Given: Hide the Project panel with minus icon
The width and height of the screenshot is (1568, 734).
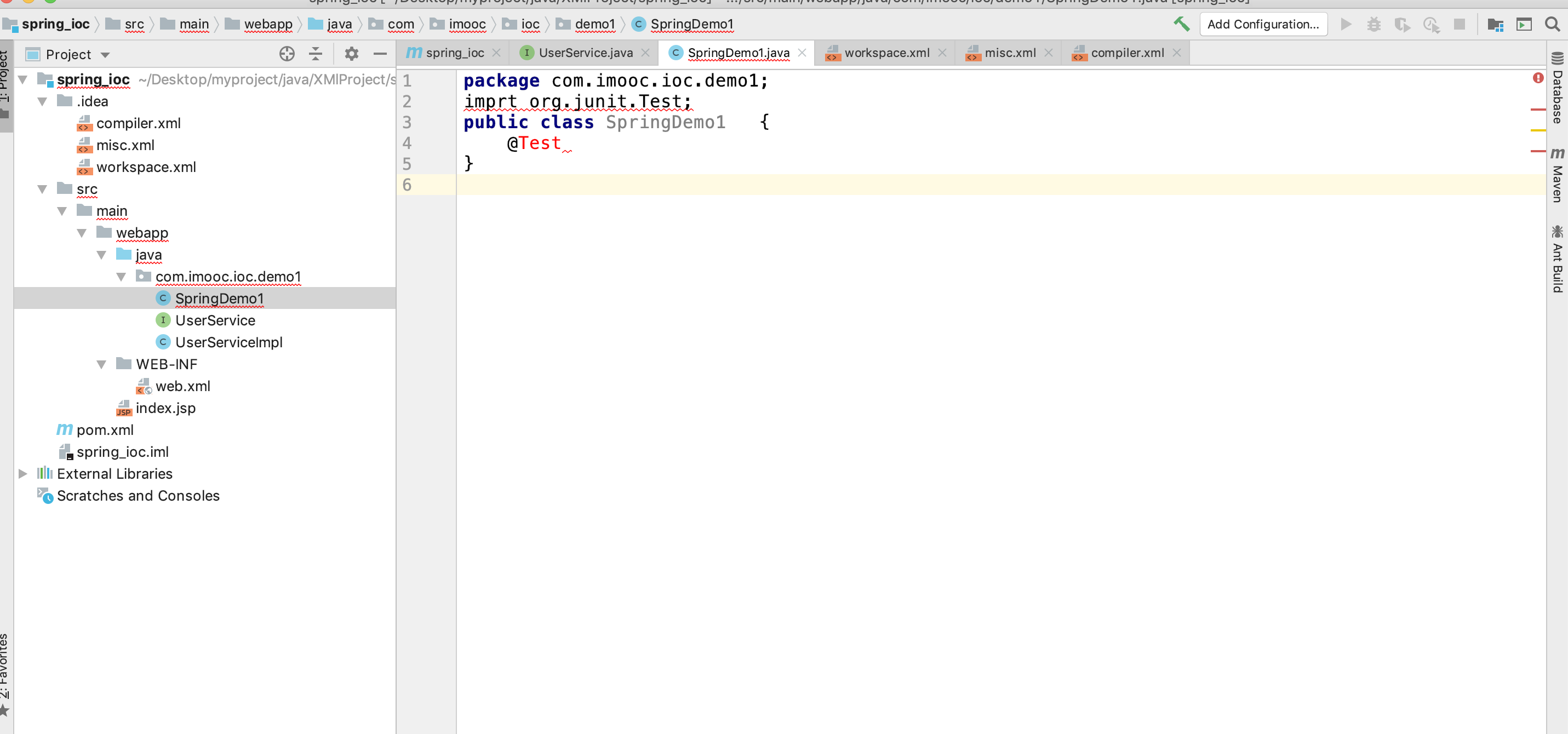Looking at the screenshot, I should tap(380, 54).
